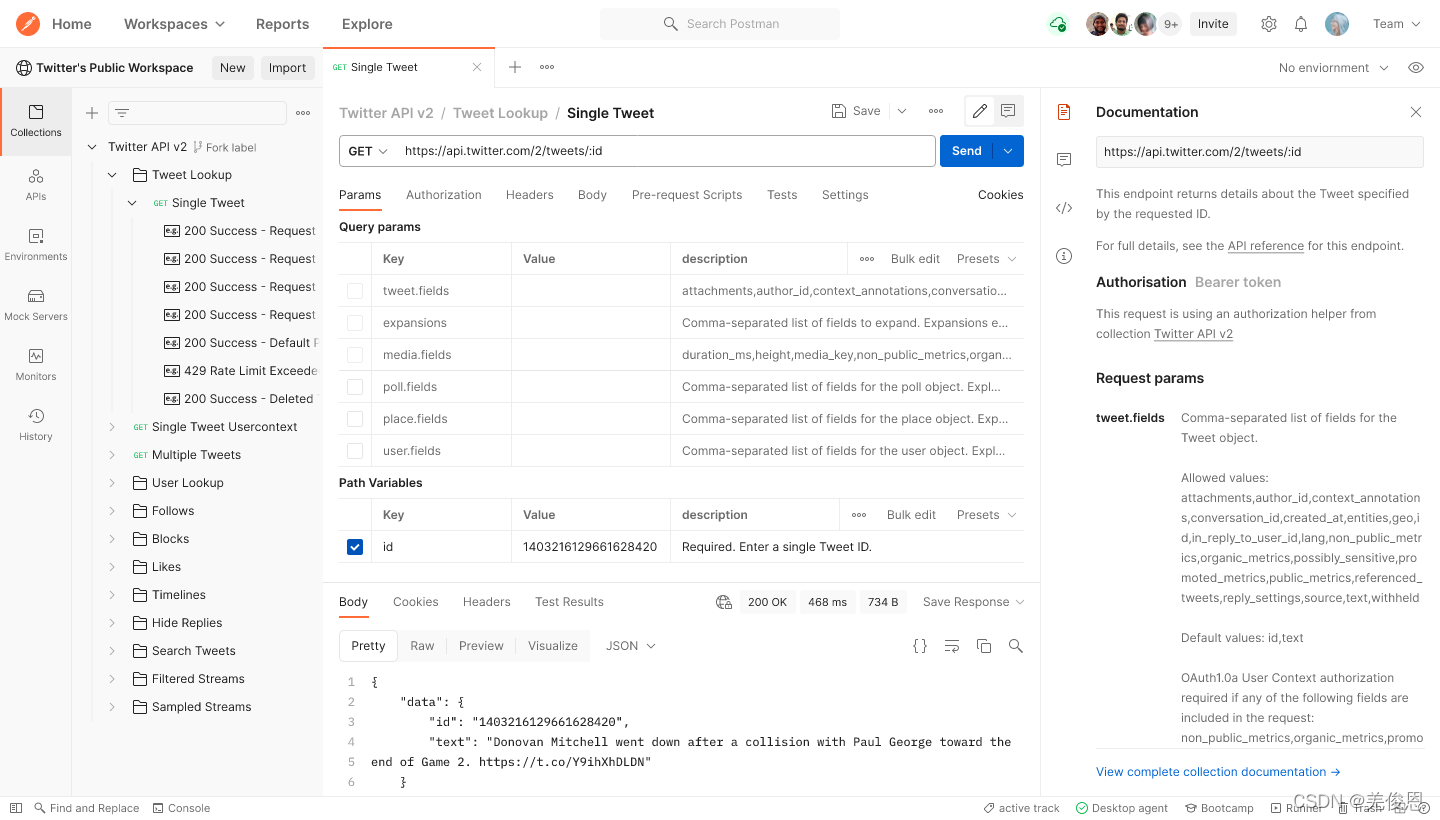Open the JSON format dropdown
The width and height of the screenshot is (1440, 820).
[631, 646]
